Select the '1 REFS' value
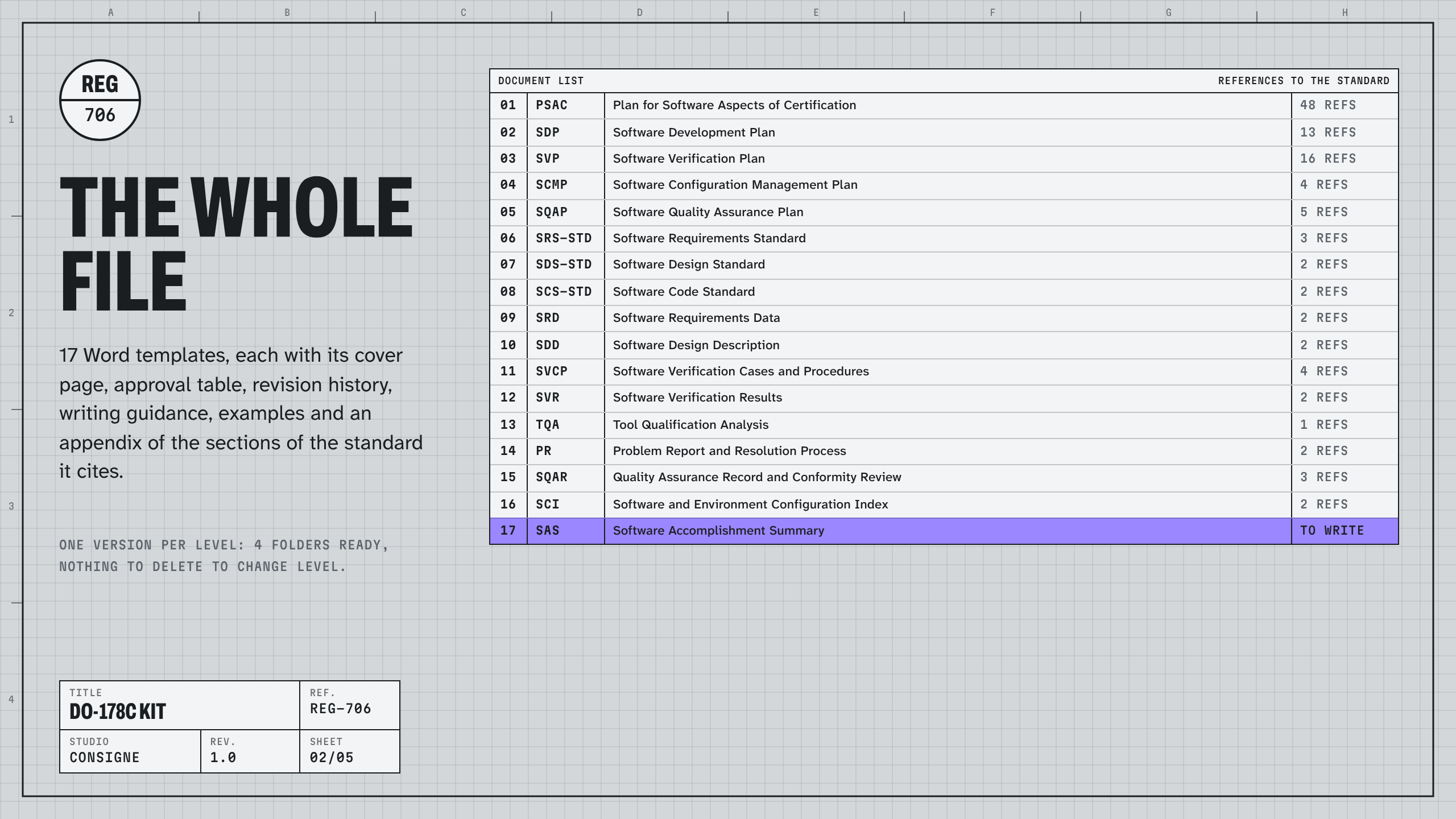1456x819 pixels. [1324, 425]
